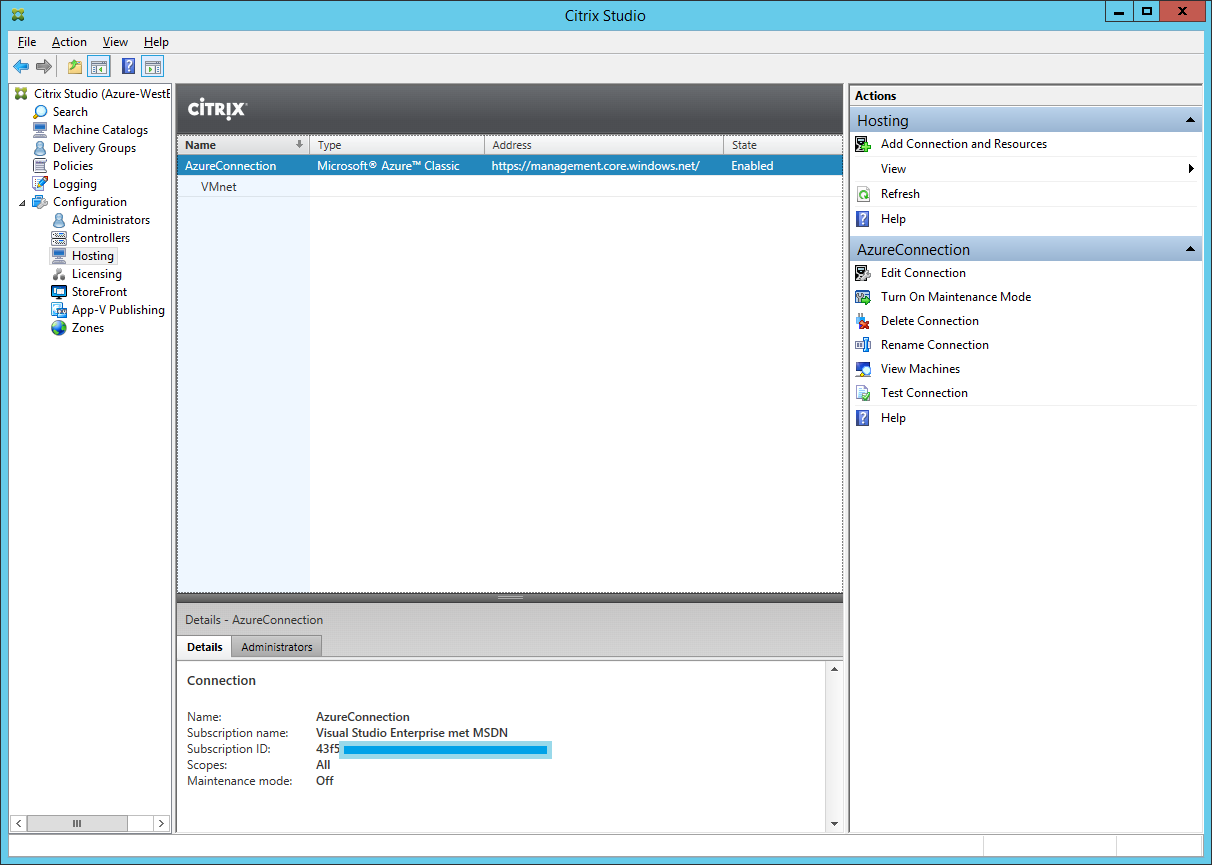Open the View menu in the menu bar
Image resolution: width=1212 pixels, height=865 pixels.
click(x=115, y=42)
